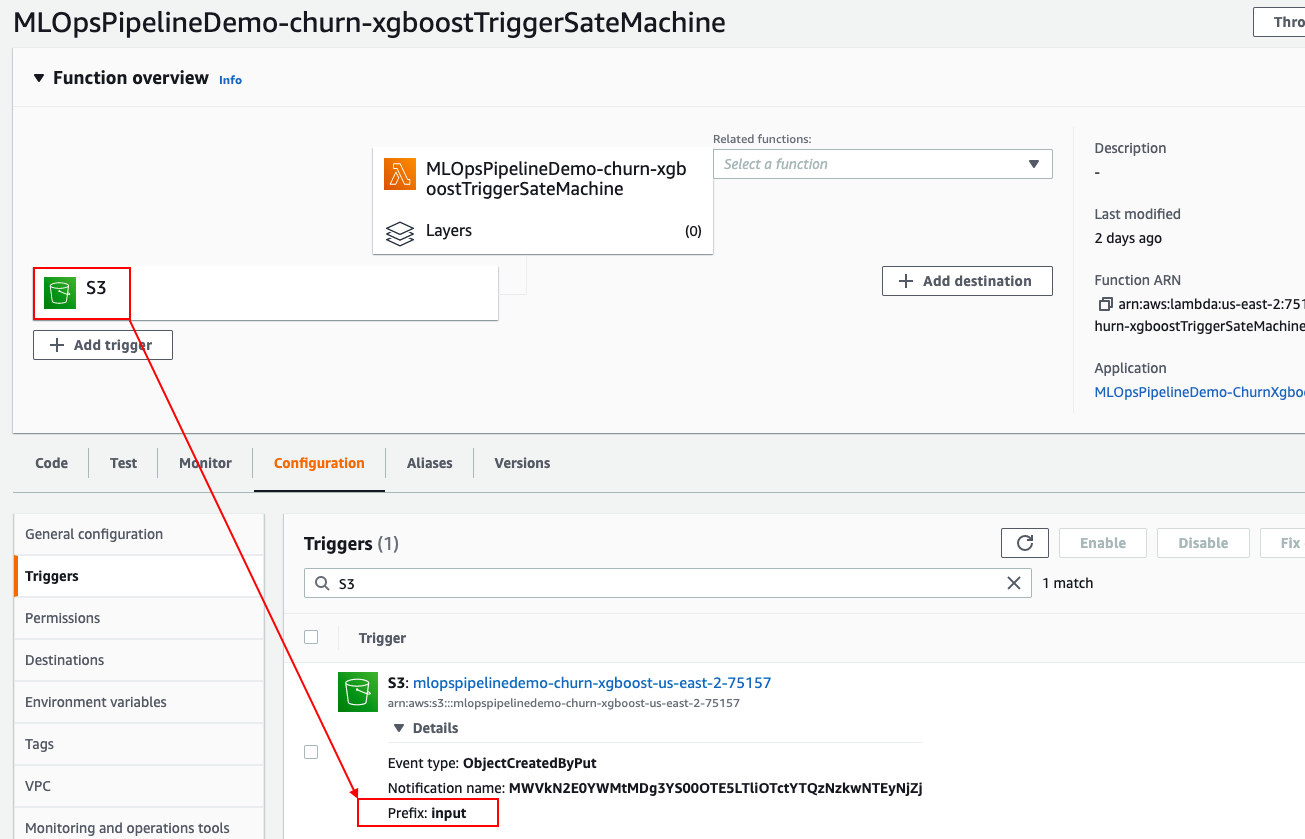This screenshot has width=1305, height=839.
Task: Click the orange Lambda function icon
Action: tap(400, 174)
